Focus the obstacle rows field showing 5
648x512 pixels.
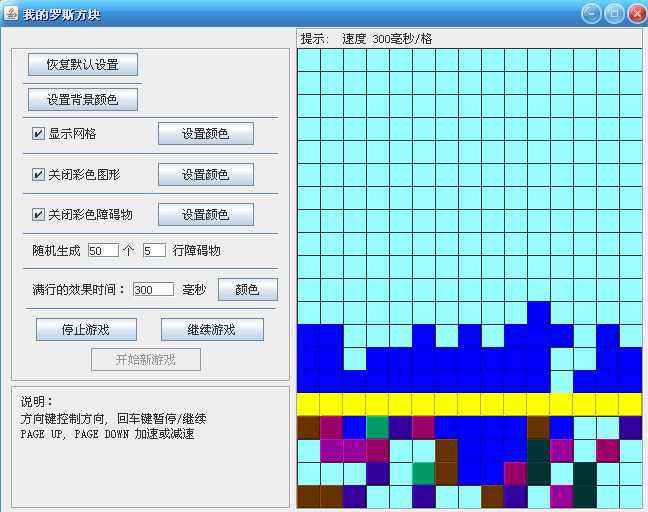[x=154, y=250]
